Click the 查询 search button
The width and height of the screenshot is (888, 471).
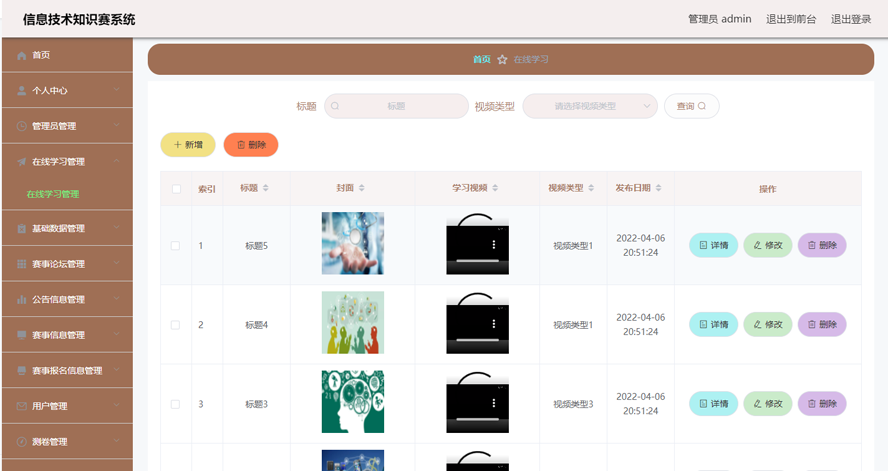coord(691,106)
